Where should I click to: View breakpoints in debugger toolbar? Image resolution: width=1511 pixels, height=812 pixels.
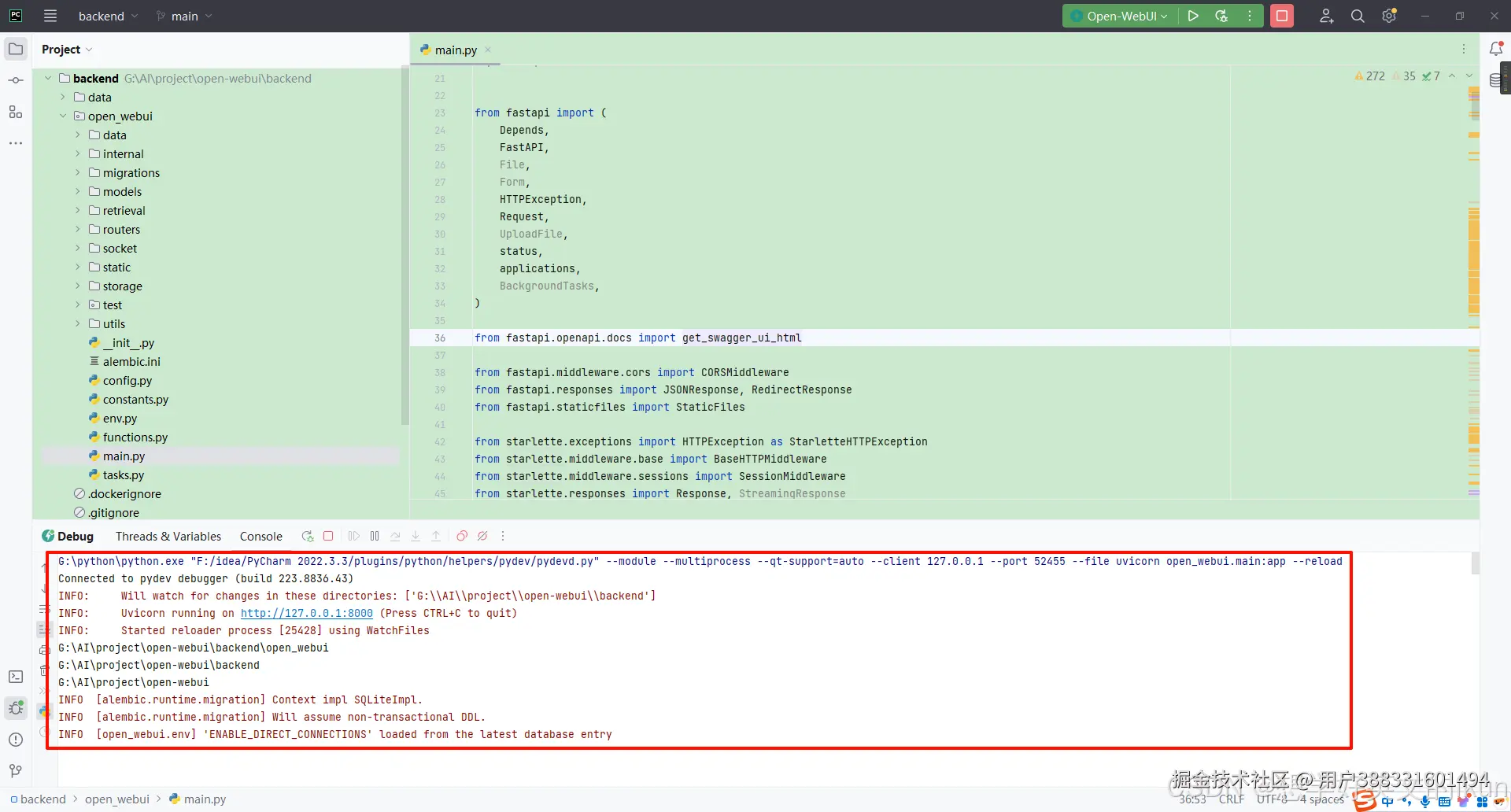[462, 536]
